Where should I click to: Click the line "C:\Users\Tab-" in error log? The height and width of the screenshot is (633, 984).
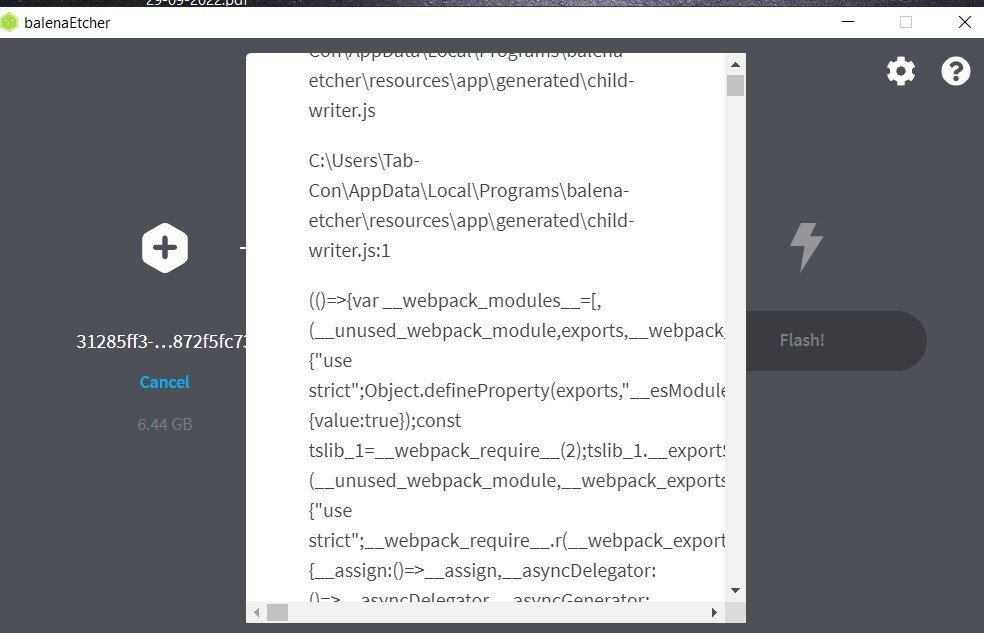coord(364,161)
